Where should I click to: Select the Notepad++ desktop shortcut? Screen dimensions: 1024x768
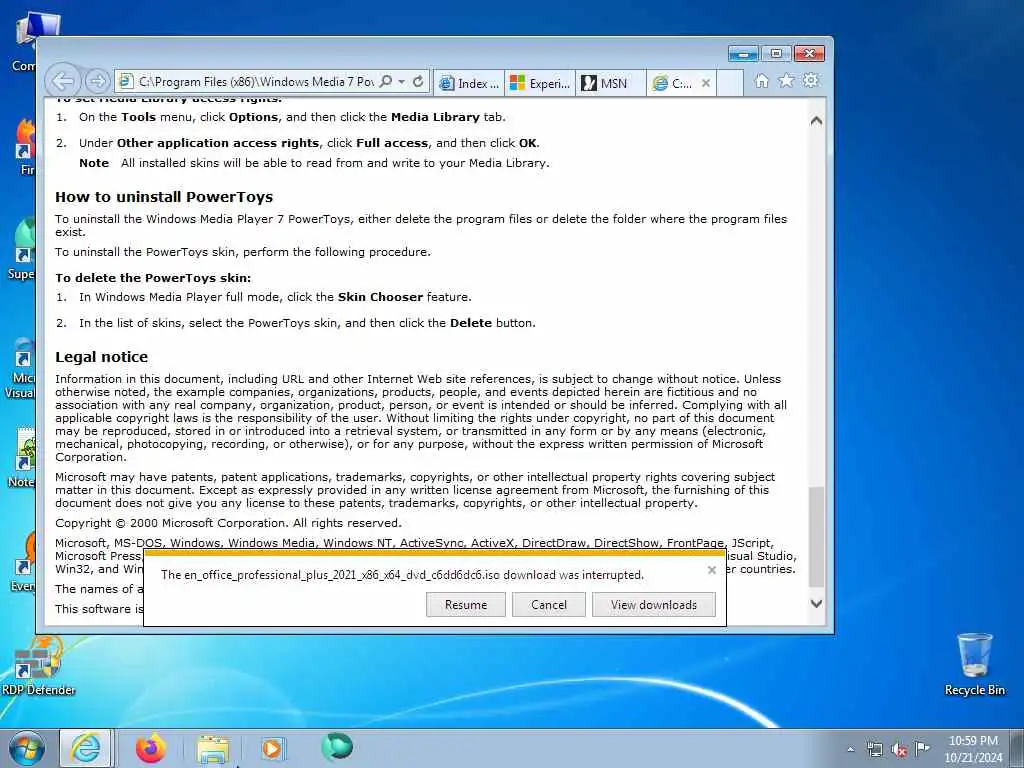coord(24,457)
